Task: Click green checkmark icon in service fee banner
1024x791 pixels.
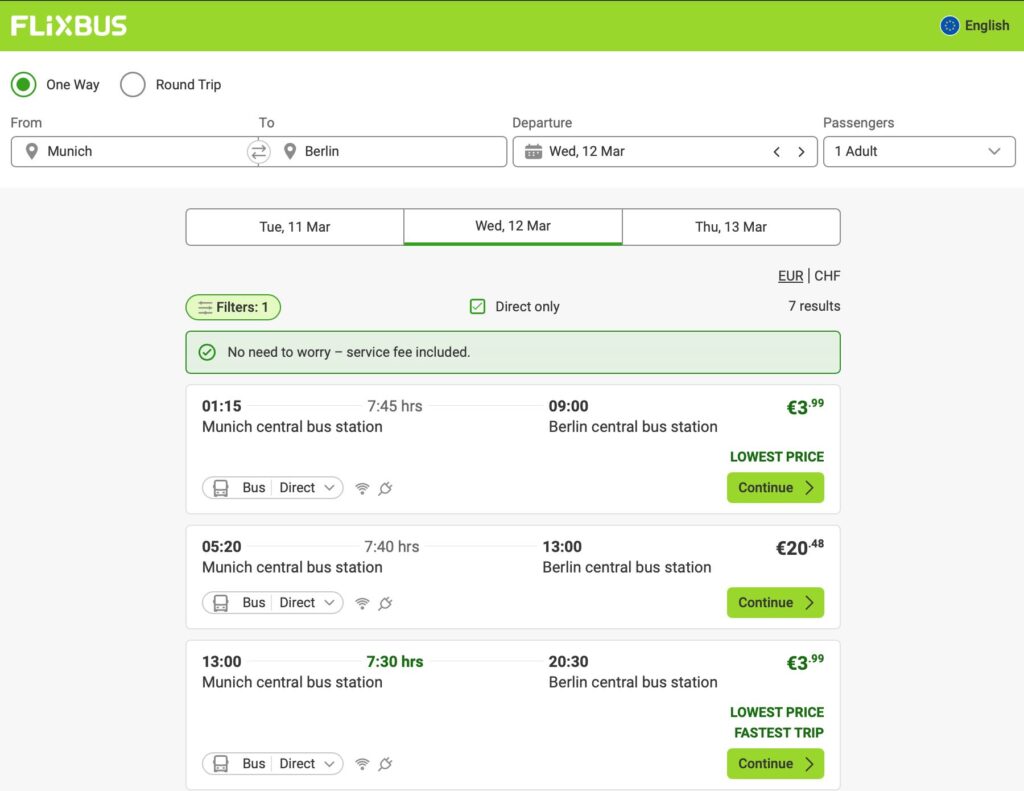Action: (x=207, y=352)
